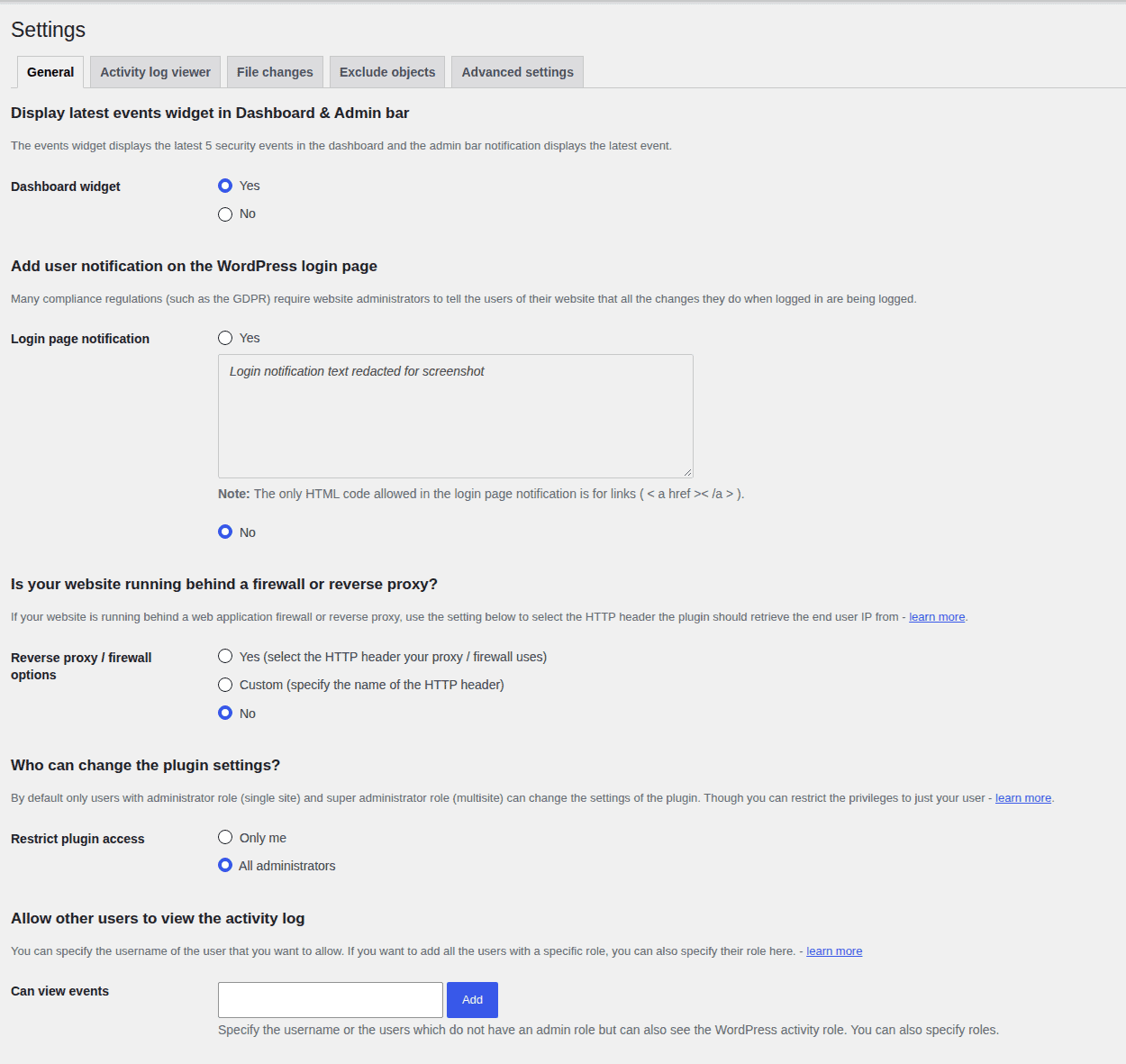The image size is (1126, 1064).
Task: Grab the text area resize handle
Action: point(687,472)
